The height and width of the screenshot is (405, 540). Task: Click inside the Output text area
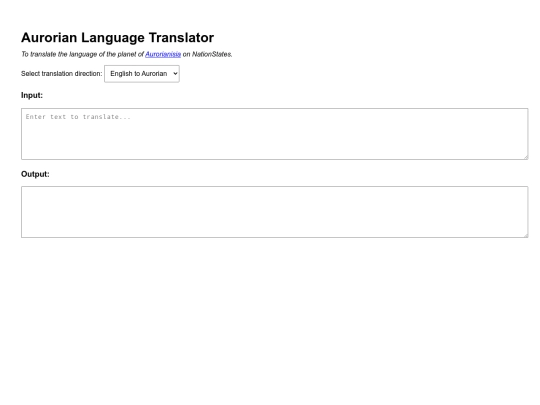coord(274,212)
